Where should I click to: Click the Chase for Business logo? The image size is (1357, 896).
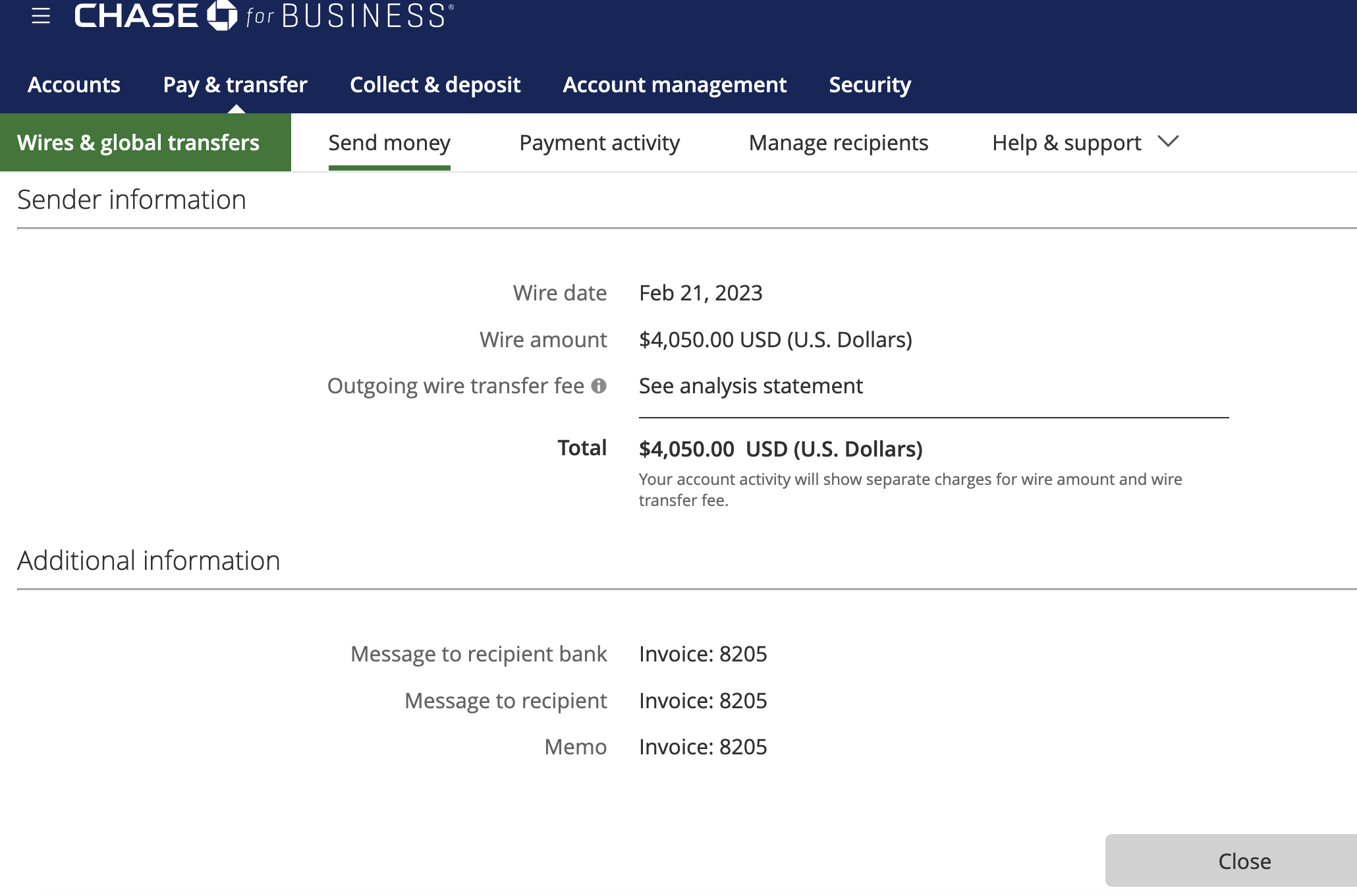[264, 15]
